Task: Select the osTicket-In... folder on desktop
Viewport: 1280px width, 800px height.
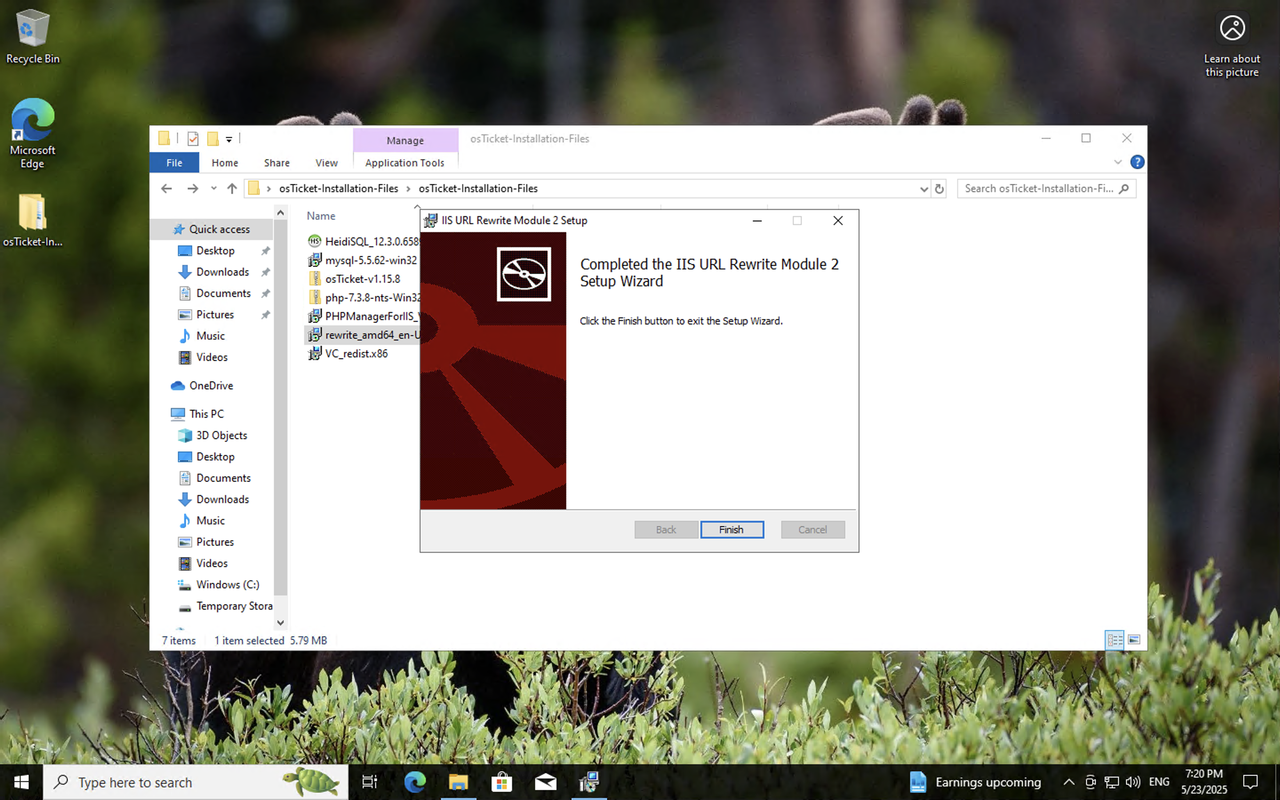Action: (32, 220)
